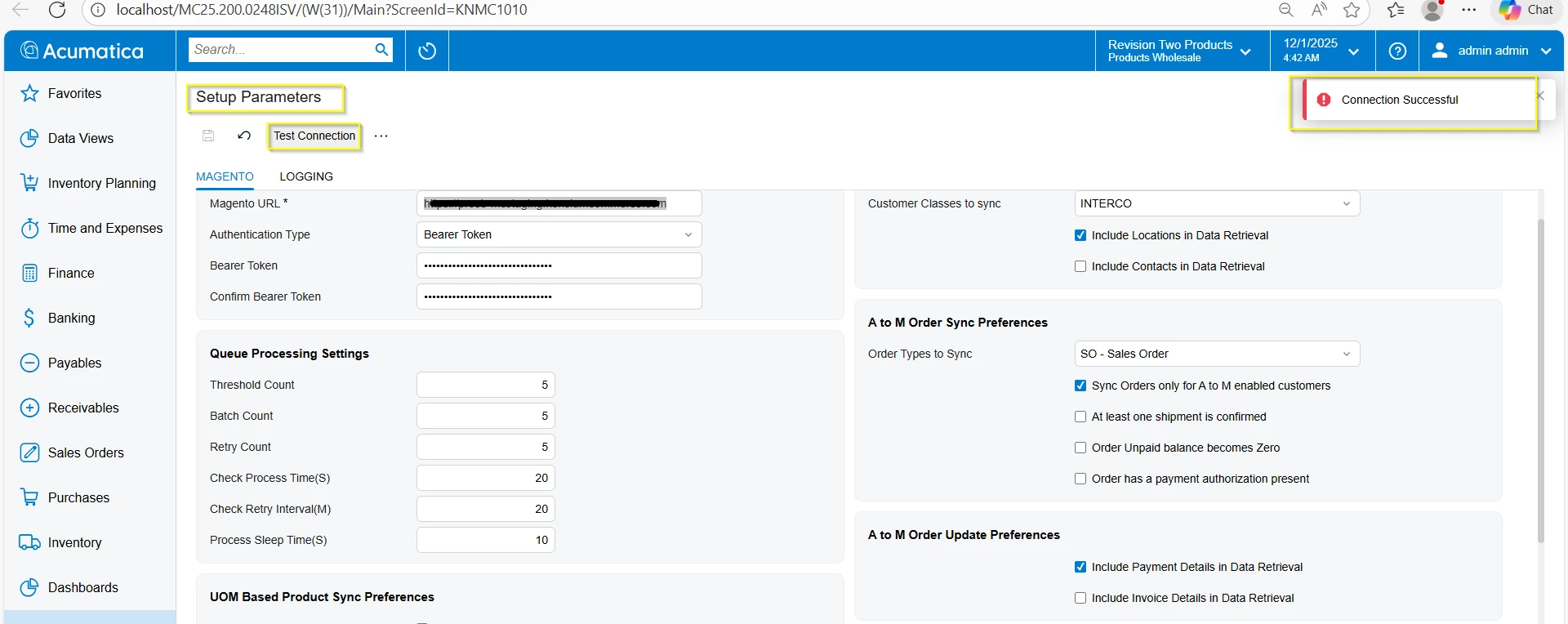This screenshot has height=624, width=1568.
Task: Expand the admin admin user menu
Action: (1491, 51)
